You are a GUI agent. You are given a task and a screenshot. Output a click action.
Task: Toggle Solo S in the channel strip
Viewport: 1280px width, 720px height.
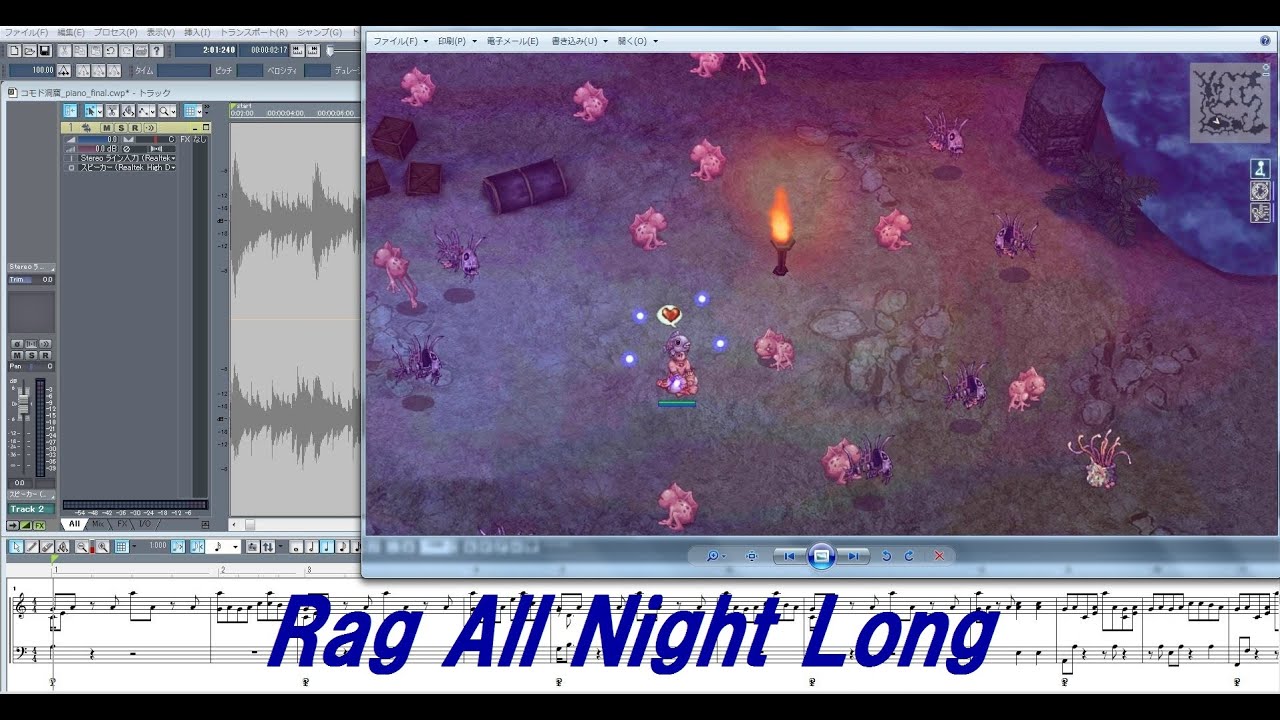point(31,355)
